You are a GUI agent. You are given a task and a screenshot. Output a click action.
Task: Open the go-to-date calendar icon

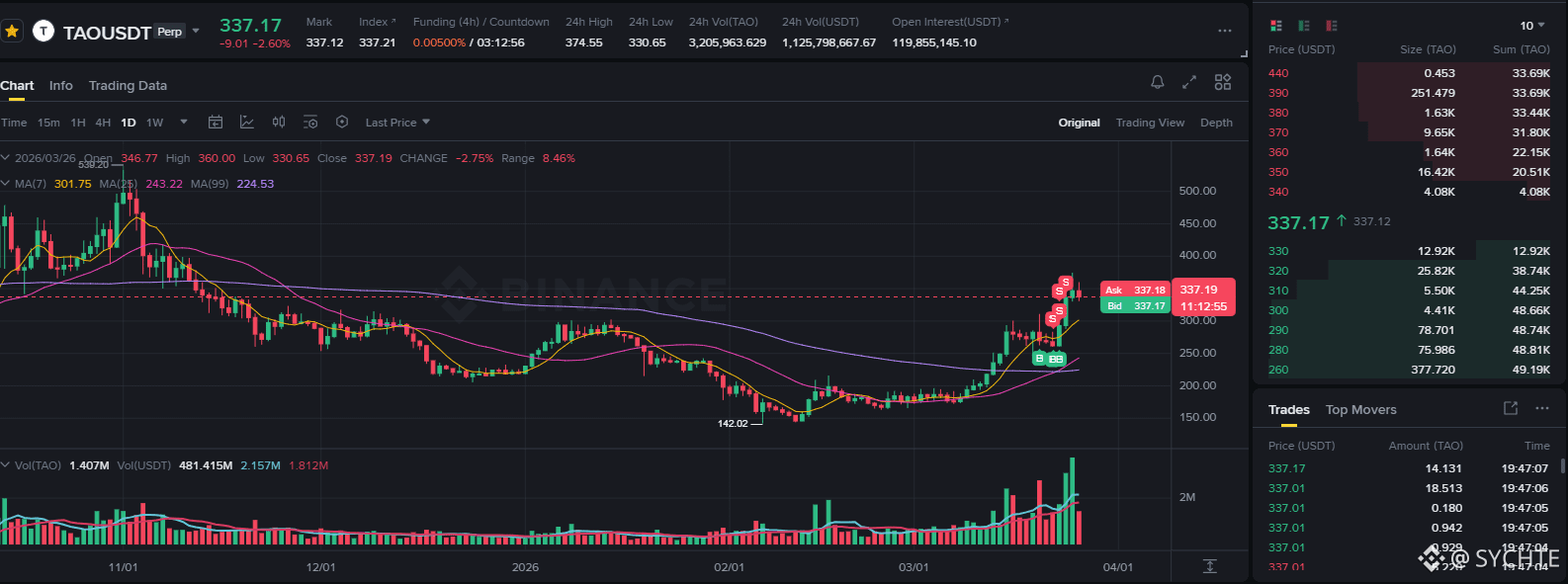[x=216, y=123]
